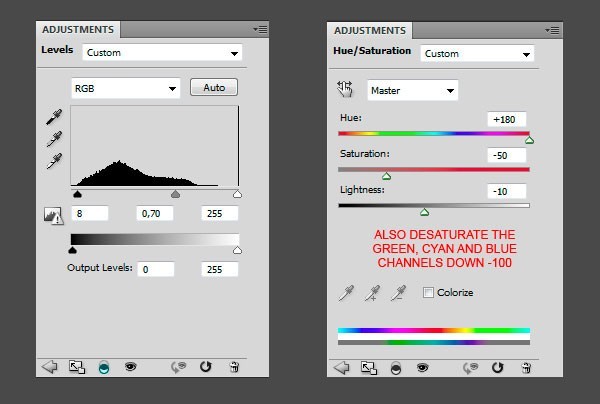Select Subtract from Sample eyedropper
Screen dimensions: 600x404
(398, 293)
